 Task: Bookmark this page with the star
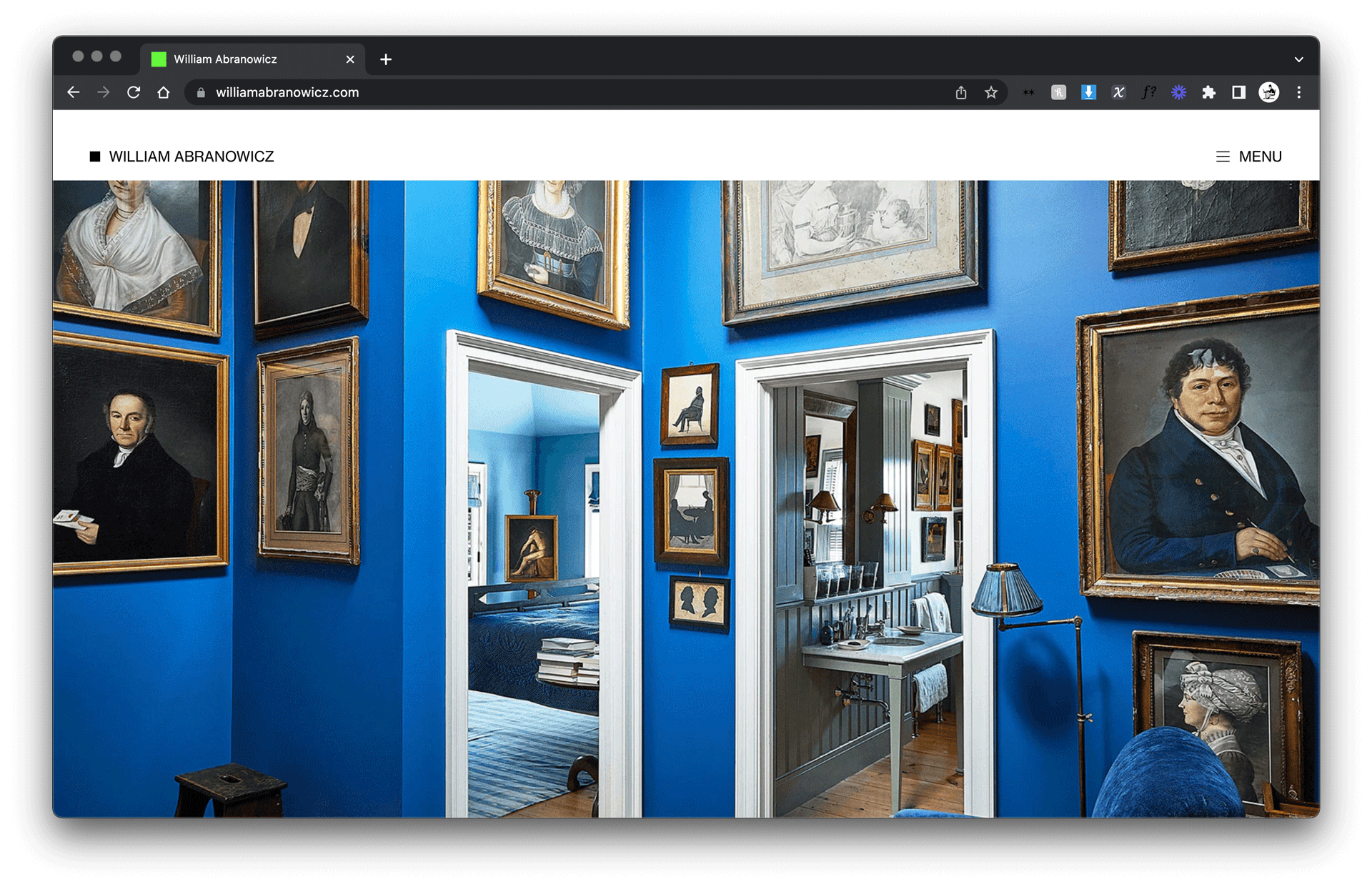tap(991, 92)
